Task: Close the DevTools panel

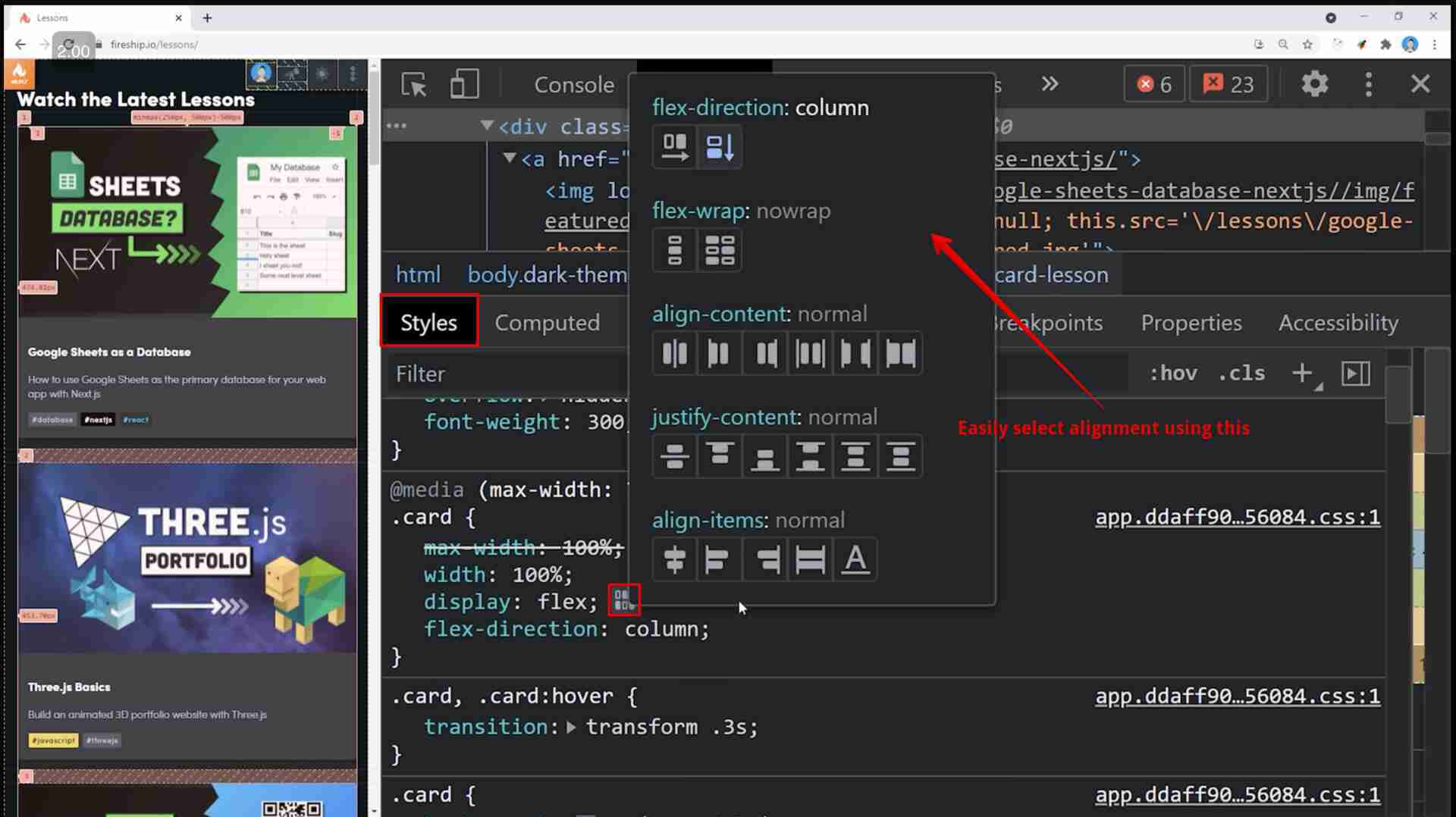Action: (1420, 83)
